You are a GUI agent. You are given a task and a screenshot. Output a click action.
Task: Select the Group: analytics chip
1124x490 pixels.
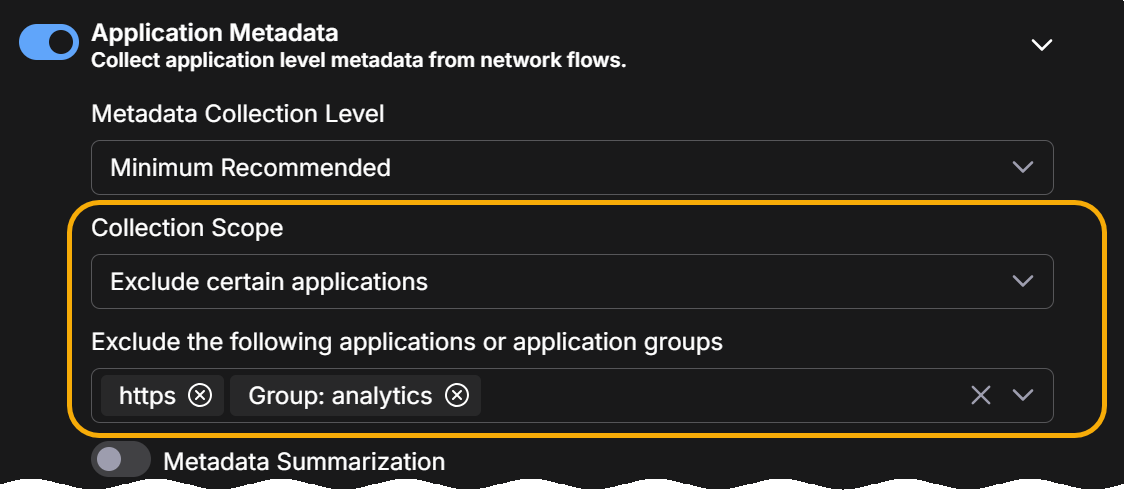[340, 396]
